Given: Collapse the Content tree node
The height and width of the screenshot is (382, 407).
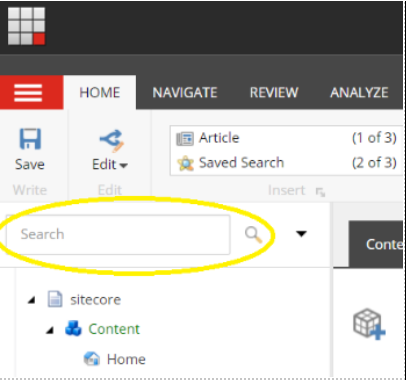Looking at the screenshot, I should pyautogui.click(x=50, y=330).
